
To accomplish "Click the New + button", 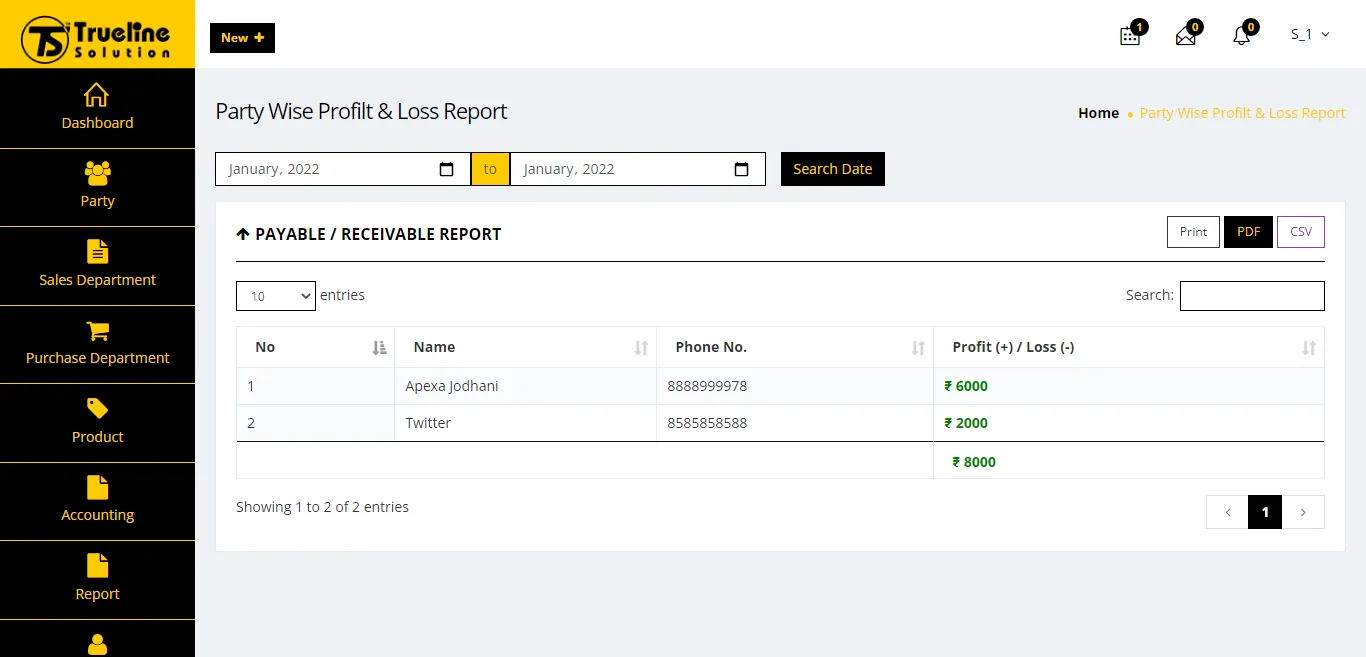I will [242, 38].
